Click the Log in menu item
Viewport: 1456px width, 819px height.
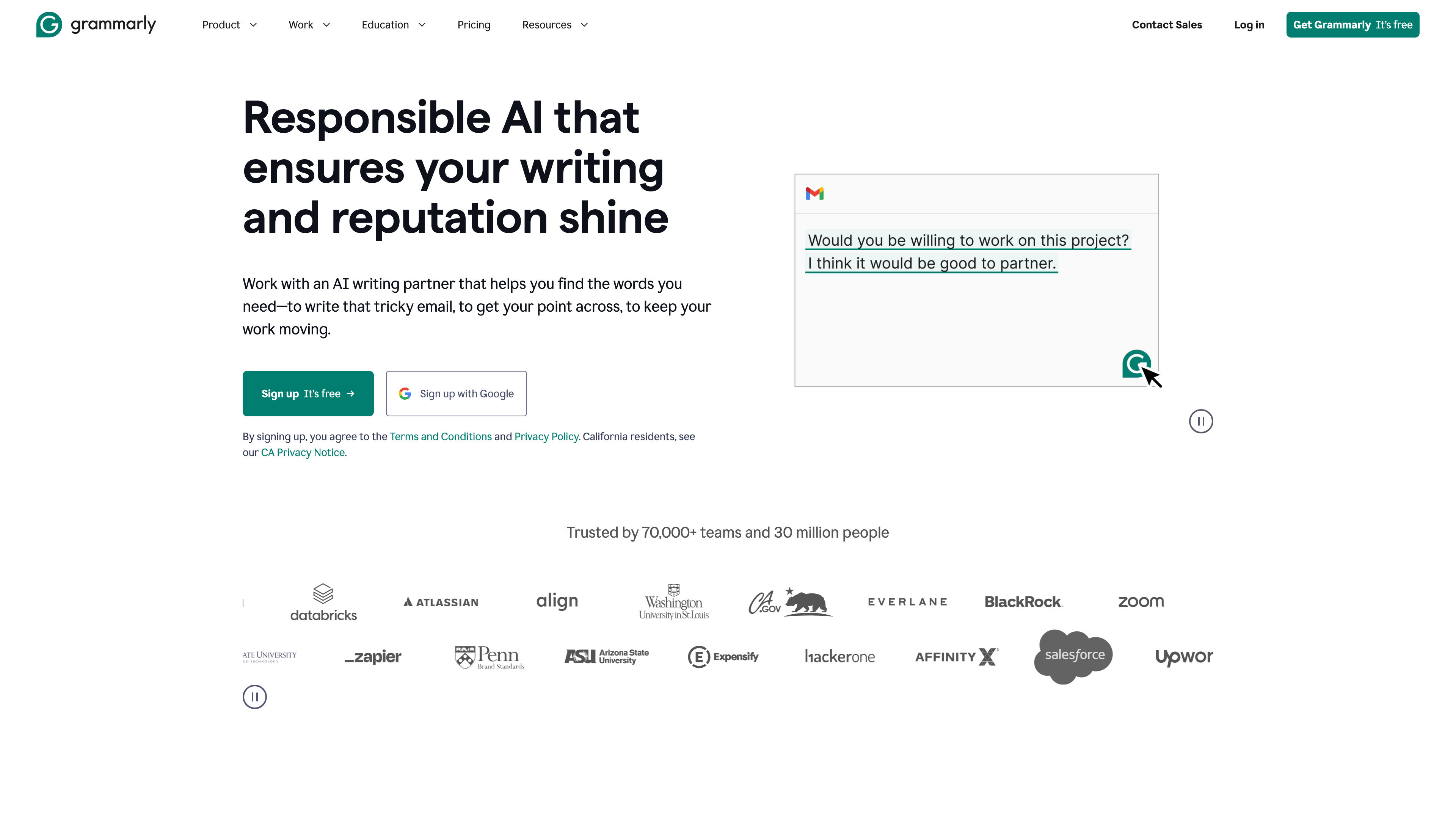pyautogui.click(x=1249, y=24)
